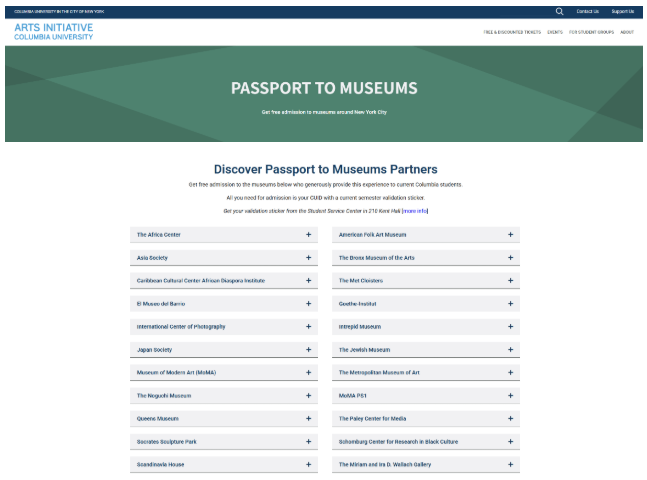Screen dimensions: 647x480
Task: Click plus icon beside Queens Museum
Action: coord(308,419)
